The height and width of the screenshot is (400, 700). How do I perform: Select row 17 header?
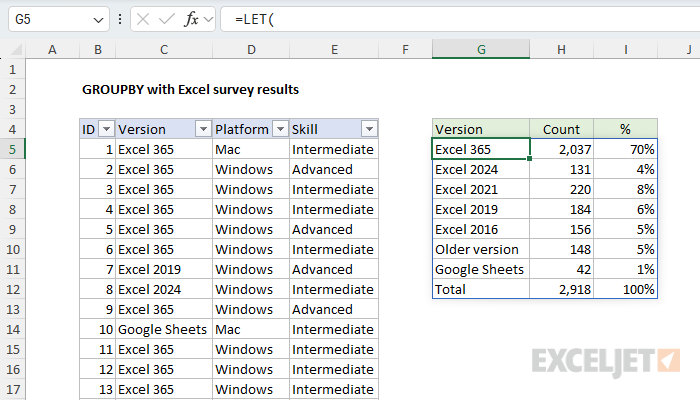pyautogui.click(x=12, y=390)
